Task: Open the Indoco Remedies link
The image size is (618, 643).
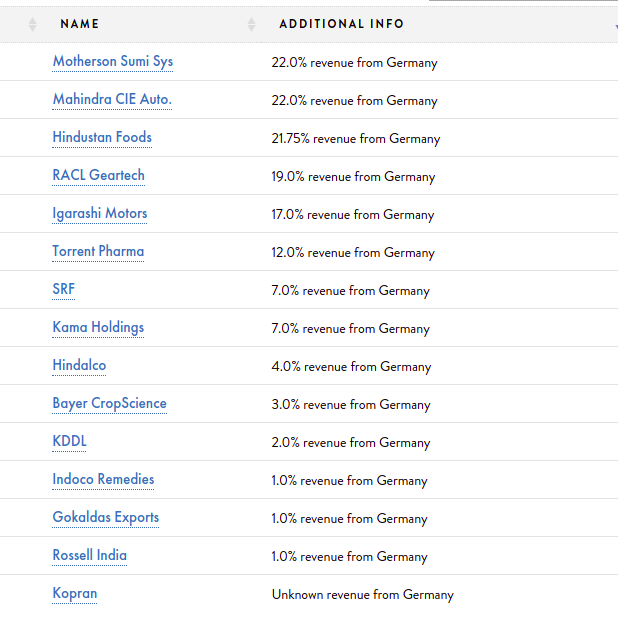Action: pyautogui.click(x=103, y=479)
